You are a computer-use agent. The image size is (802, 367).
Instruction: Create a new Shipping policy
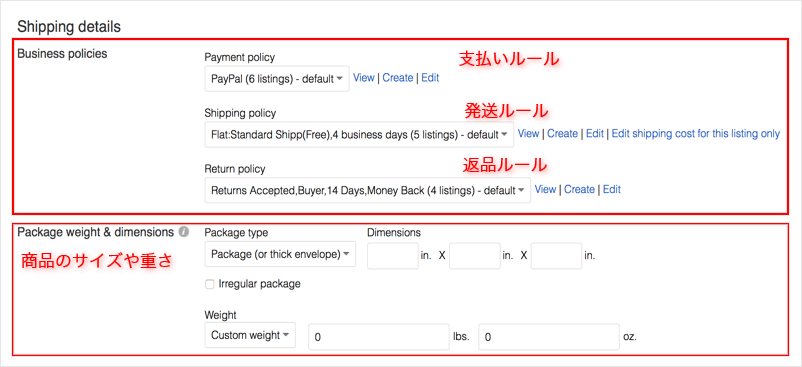[563, 133]
